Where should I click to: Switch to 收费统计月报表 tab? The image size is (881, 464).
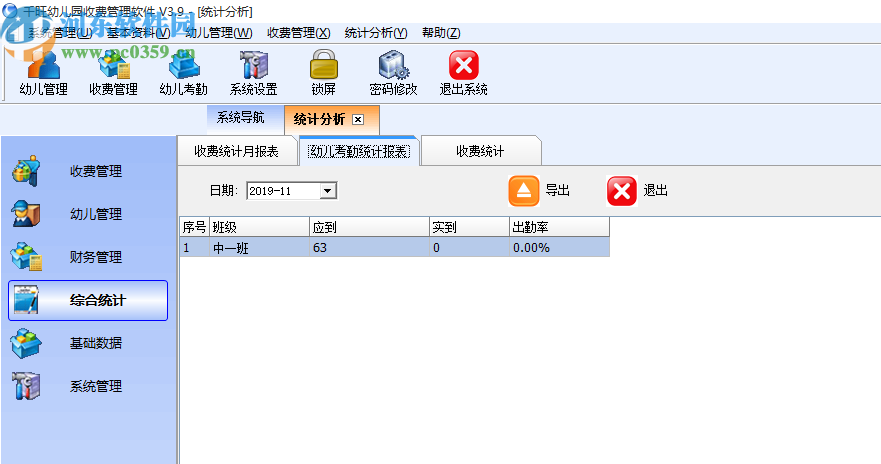tap(237, 151)
